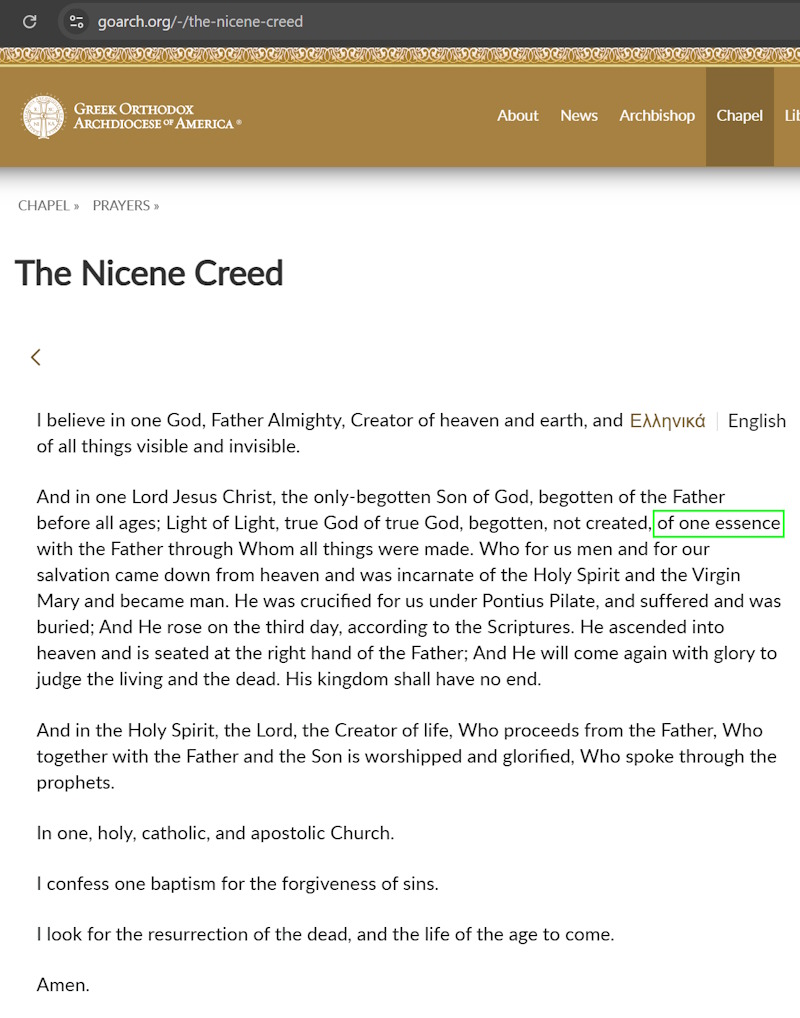Choose the English language option
The width and height of the screenshot is (800, 1018).
point(756,421)
